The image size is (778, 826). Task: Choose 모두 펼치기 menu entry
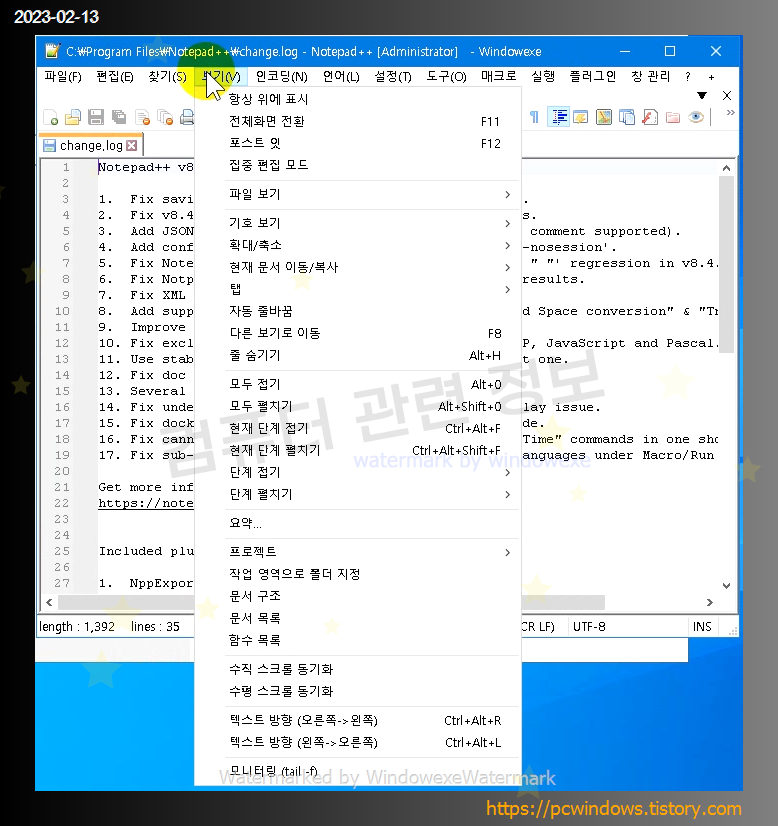pos(358,407)
